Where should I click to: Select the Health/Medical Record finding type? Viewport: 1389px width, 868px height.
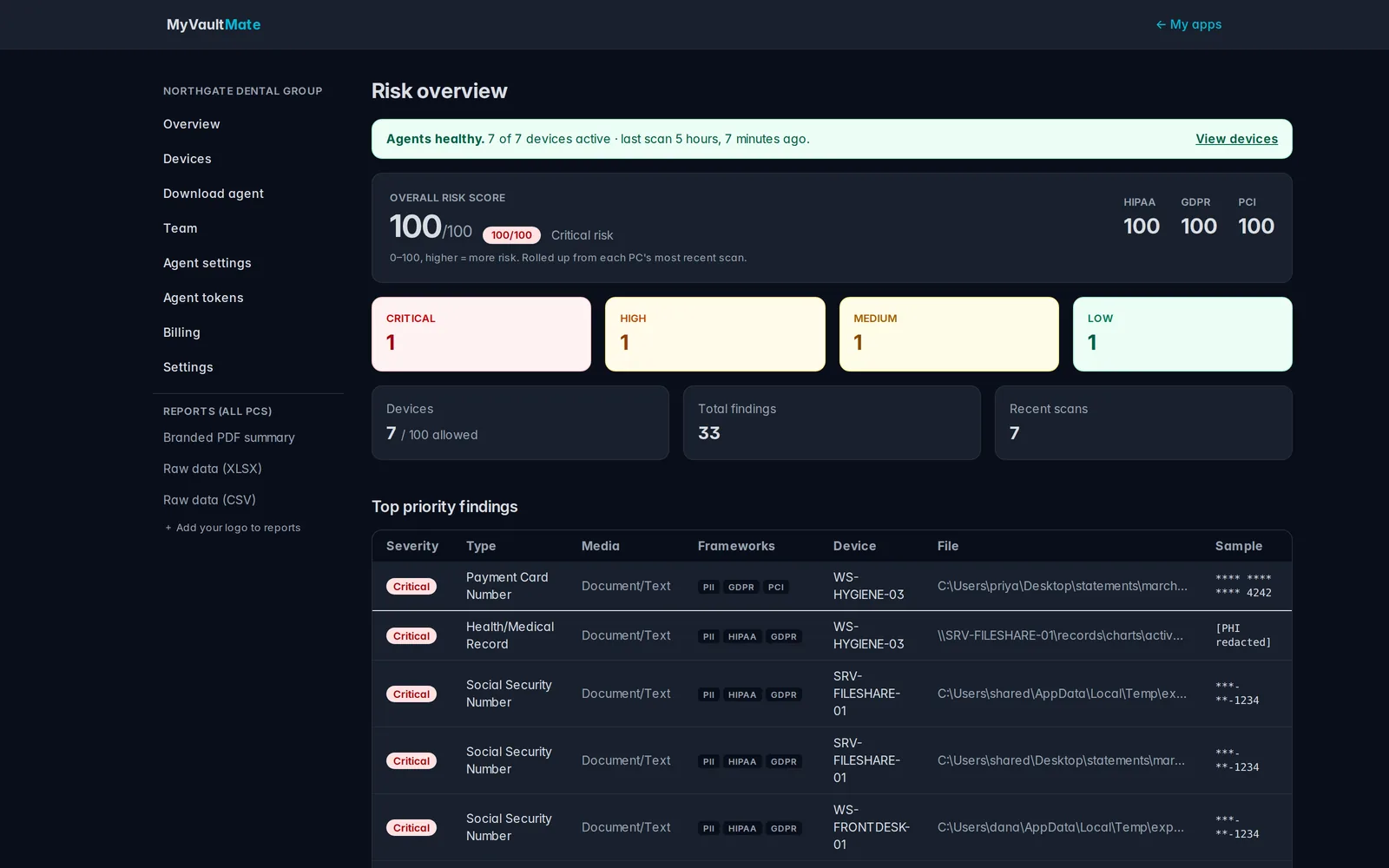coord(510,635)
